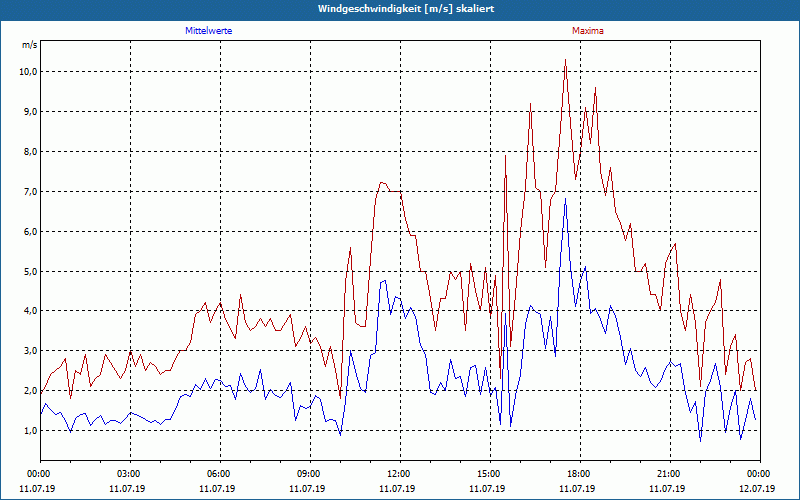Screen dimensions: 800x500
Task: Select the 3,0 y-axis value
Action: coord(30,351)
